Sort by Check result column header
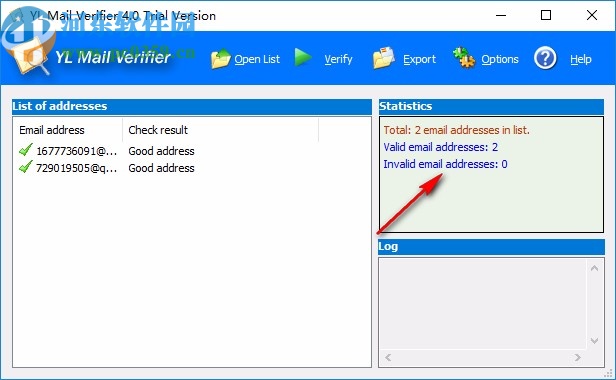Image resolution: width=616 pixels, height=380 pixels. [220, 130]
